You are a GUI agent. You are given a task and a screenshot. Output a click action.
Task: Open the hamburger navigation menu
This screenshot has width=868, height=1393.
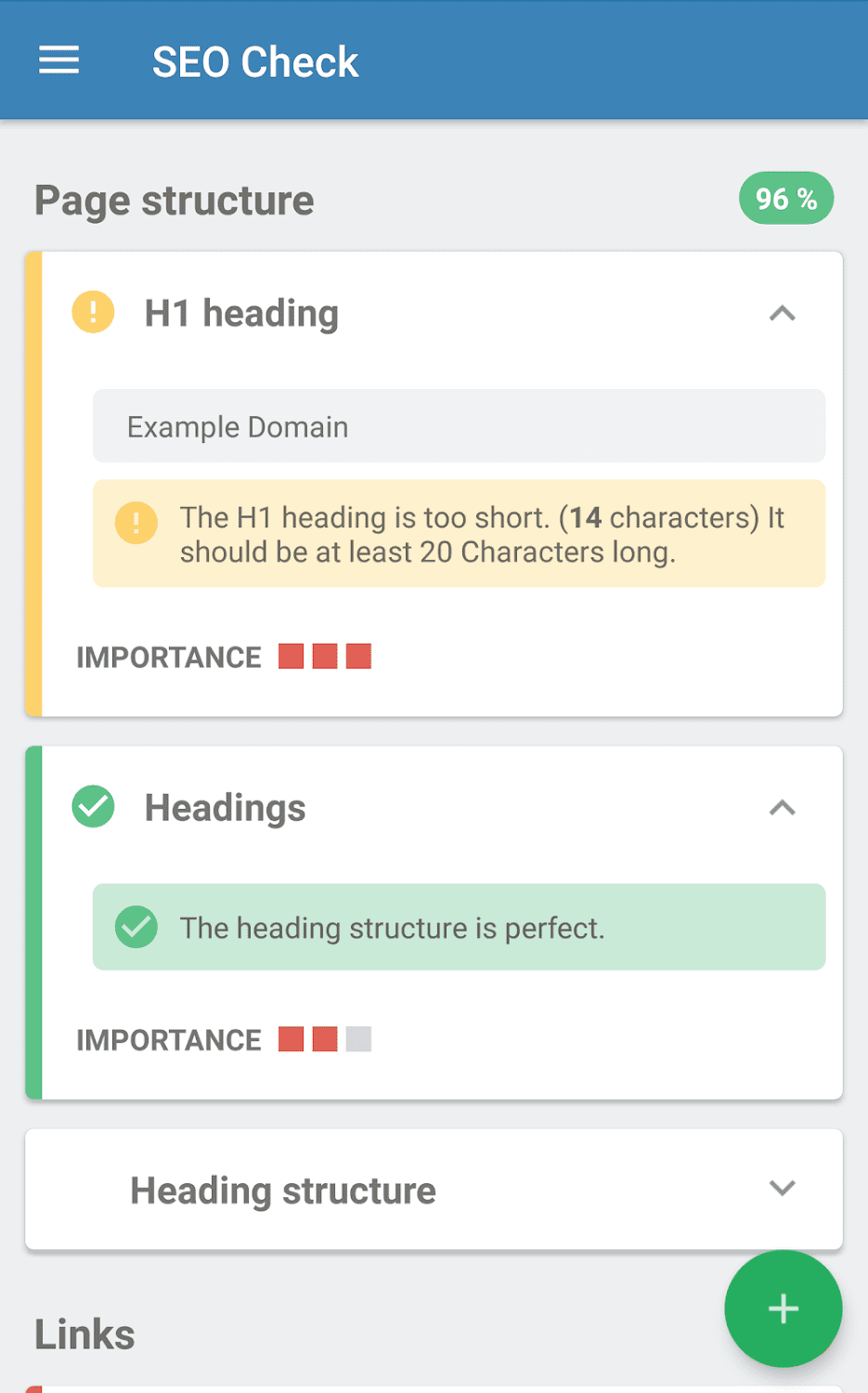[x=58, y=61]
